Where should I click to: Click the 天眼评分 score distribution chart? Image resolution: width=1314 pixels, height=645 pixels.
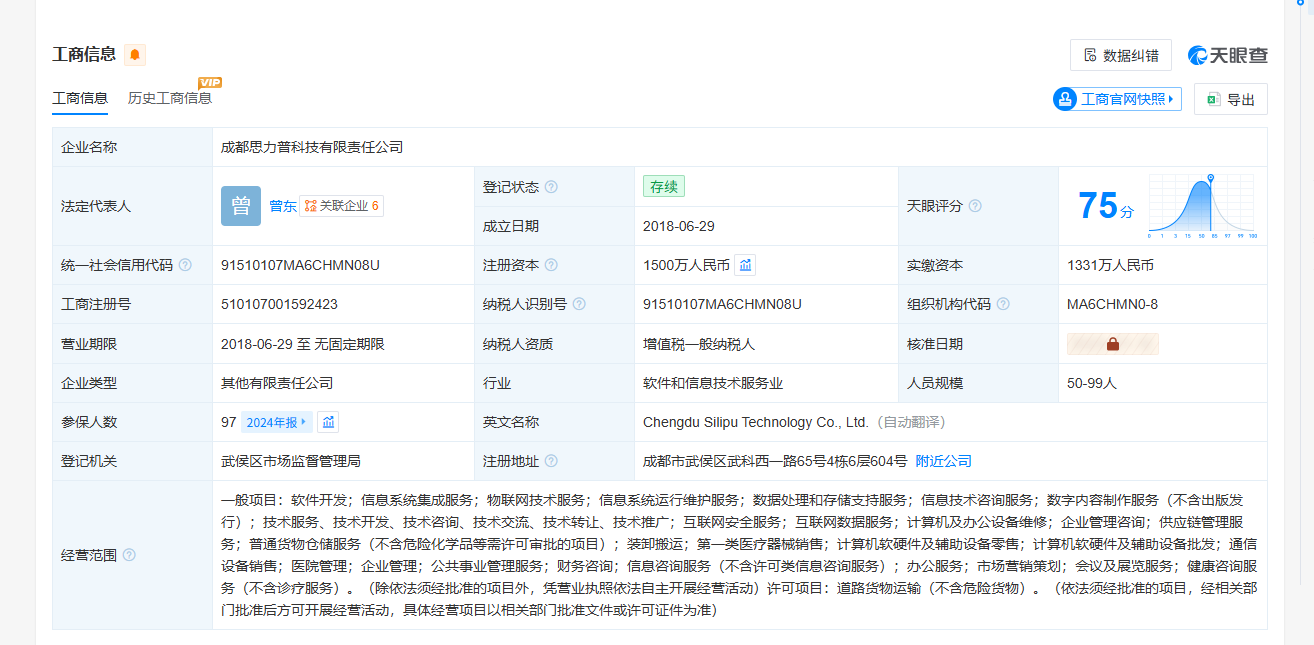1203,206
